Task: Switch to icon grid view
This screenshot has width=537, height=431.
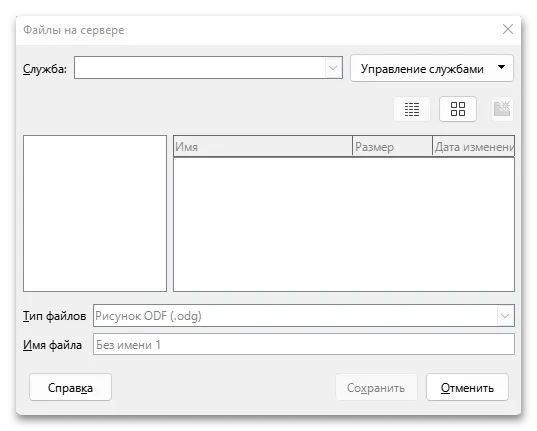Action: pyautogui.click(x=458, y=109)
